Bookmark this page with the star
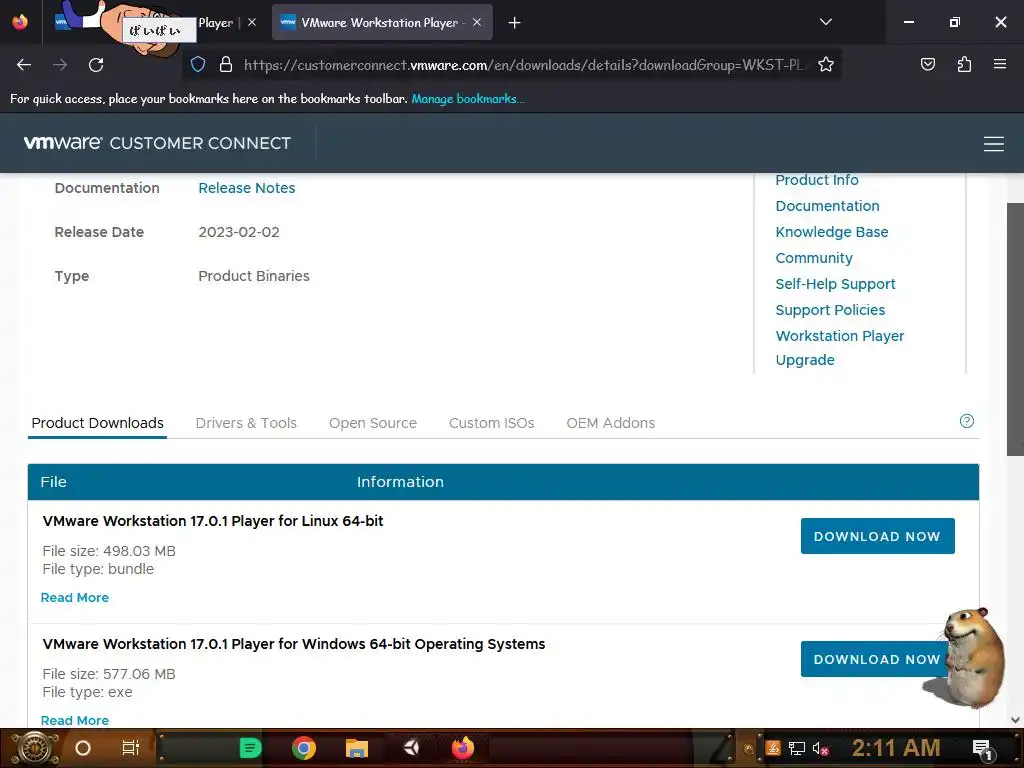Screen dimensions: 1024x768 coord(825,65)
